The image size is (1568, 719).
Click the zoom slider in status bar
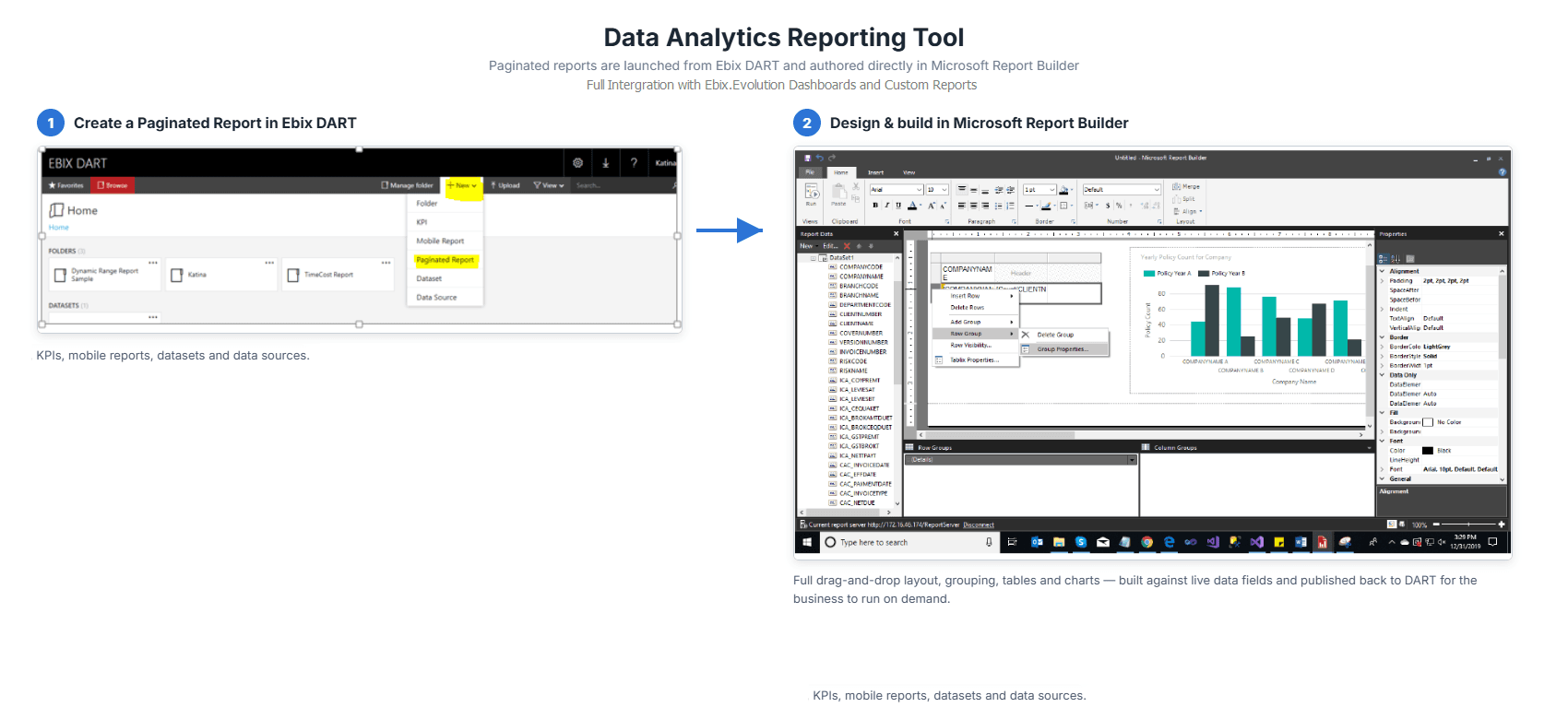point(1468,525)
